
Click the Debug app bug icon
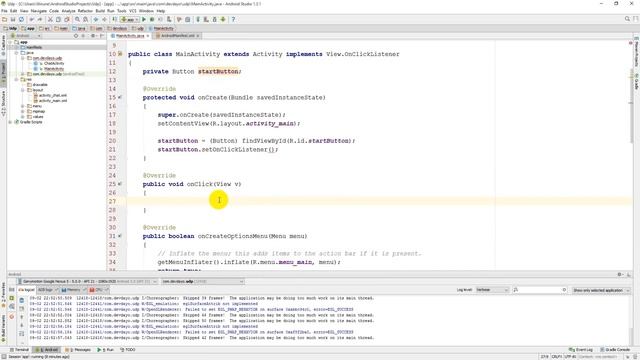[x=152, y=19]
